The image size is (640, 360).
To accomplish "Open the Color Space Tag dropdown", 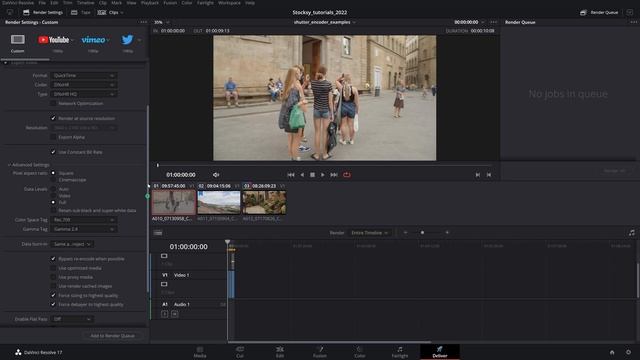I will 84,220.
